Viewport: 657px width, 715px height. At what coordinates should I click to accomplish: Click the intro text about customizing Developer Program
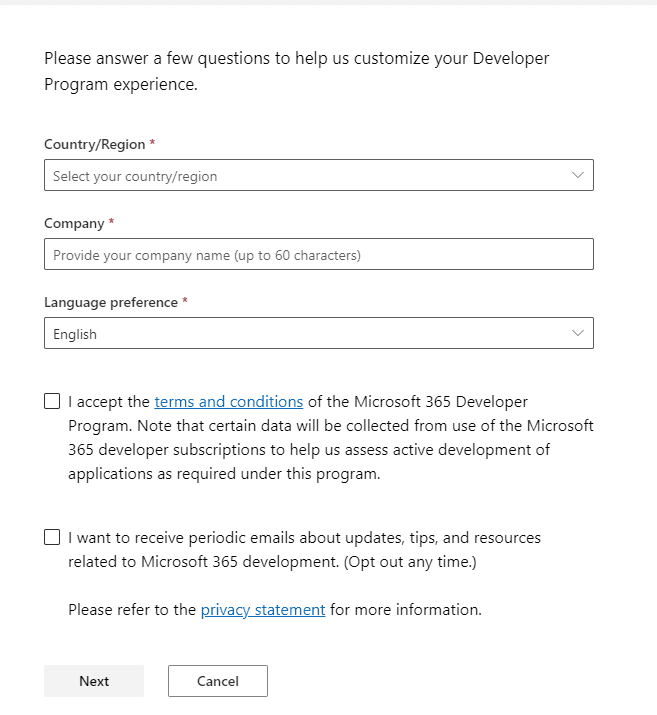(x=297, y=71)
